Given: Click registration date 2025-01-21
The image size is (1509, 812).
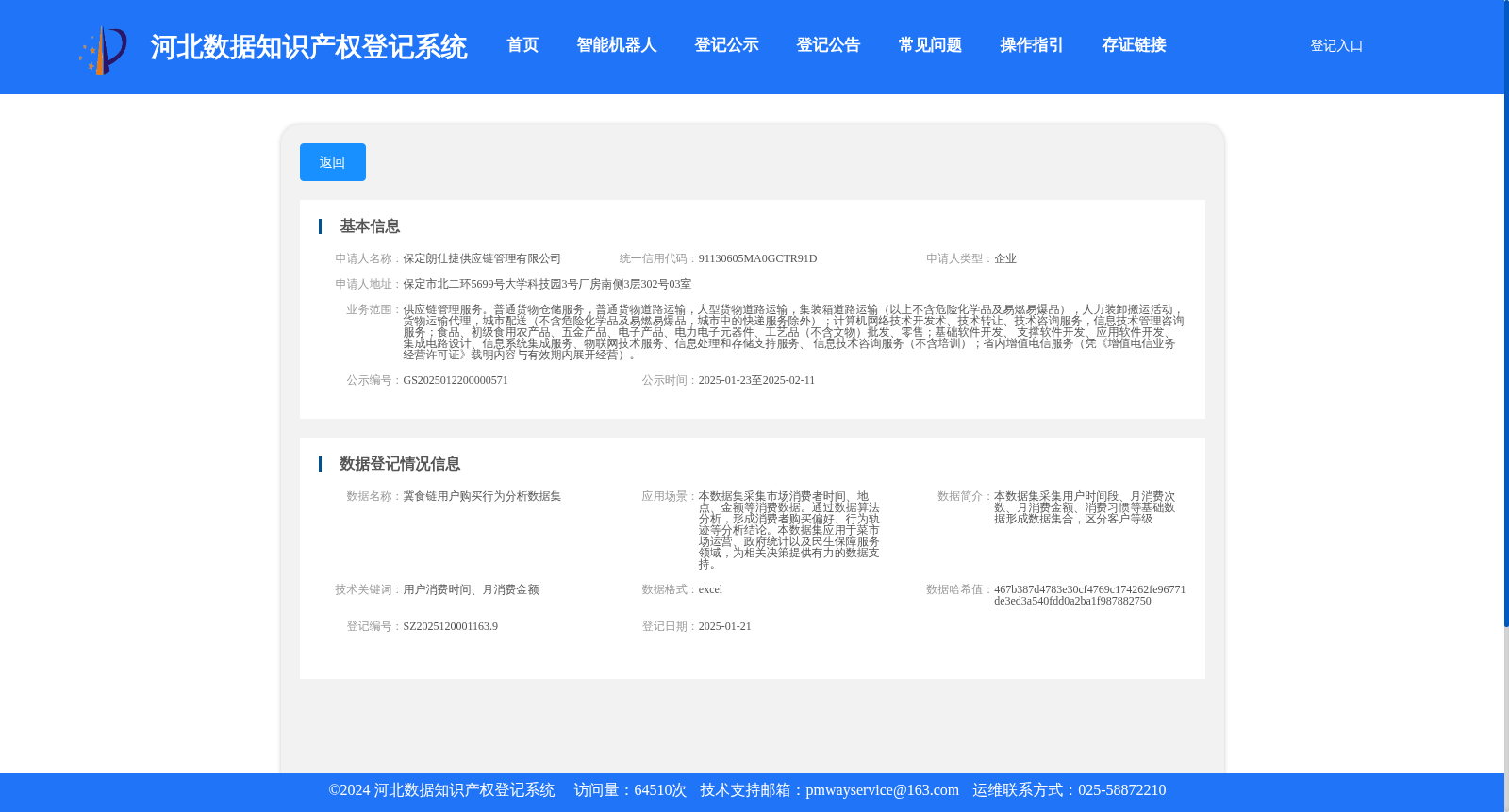Looking at the screenshot, I should [x=724, y=626].
